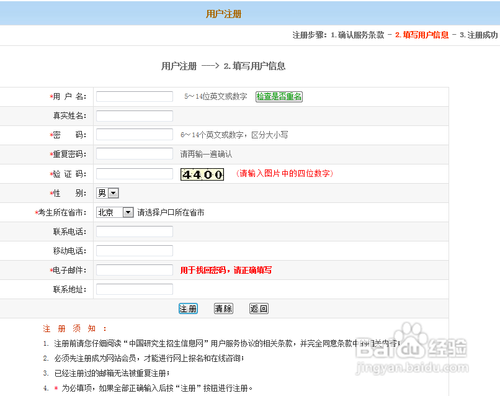The image size is (500, 396).
Task: Click hint text 请选择户口所在省市
Action: point(171,212)
